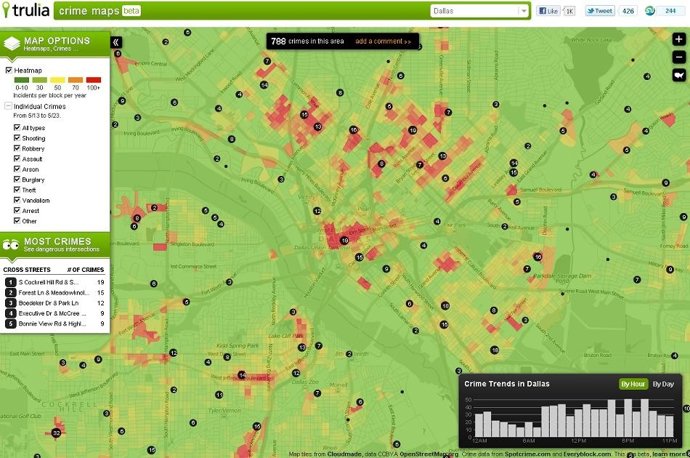Image resolution: width=690 pixels, height=458 pixels.
Task: Click the red 100+ legend swatch
Action: coord(93,80)
